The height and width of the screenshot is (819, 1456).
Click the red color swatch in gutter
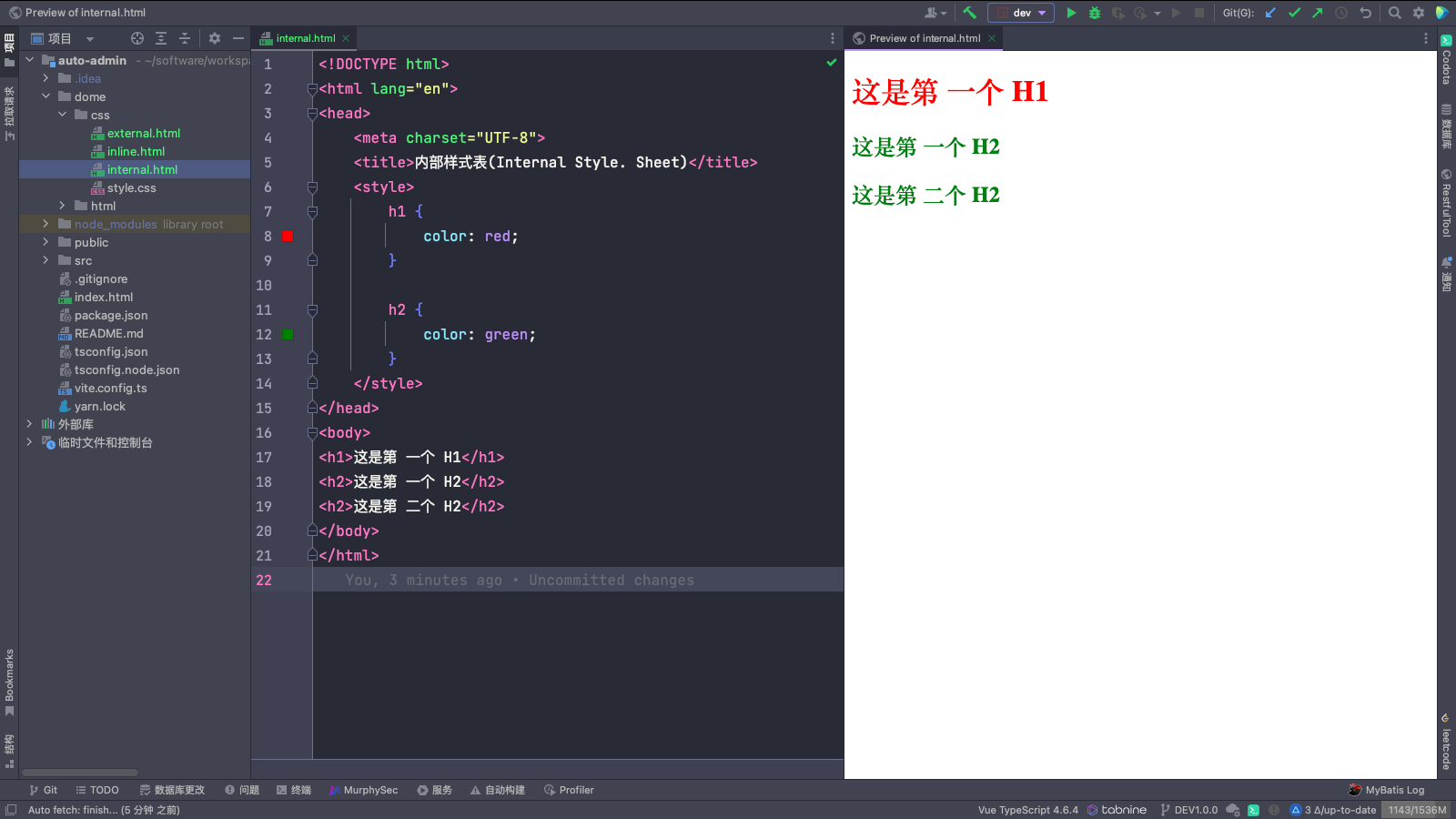288,237
